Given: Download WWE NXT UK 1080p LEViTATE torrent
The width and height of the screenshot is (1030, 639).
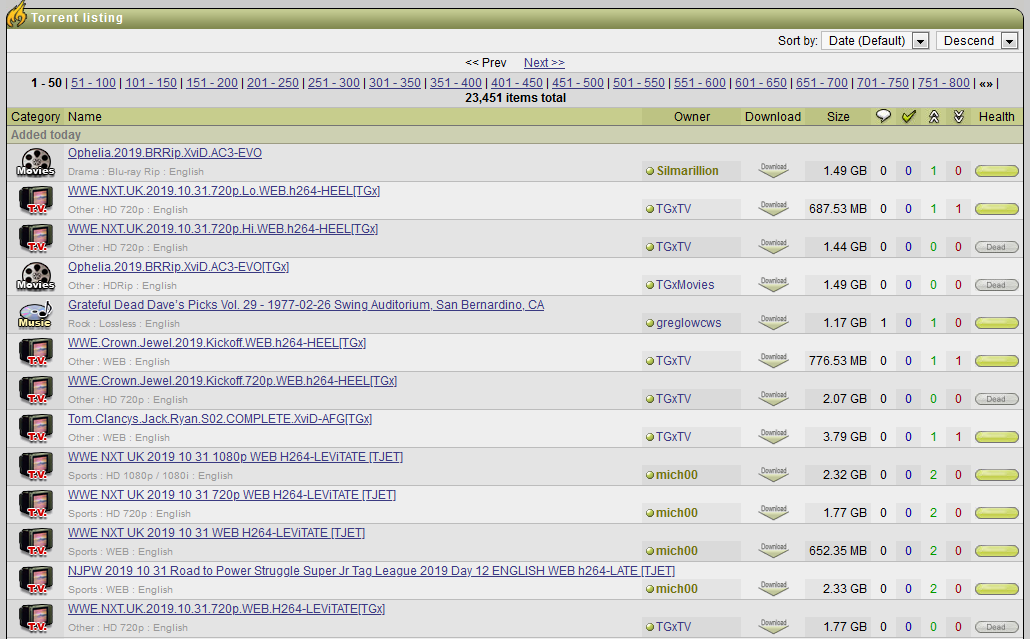Looking at the screenshot, I should [x=773, y=475].
